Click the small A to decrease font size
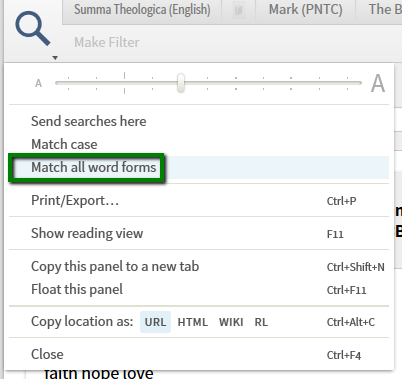The image size is (402, 379). (x=39, y=83)
